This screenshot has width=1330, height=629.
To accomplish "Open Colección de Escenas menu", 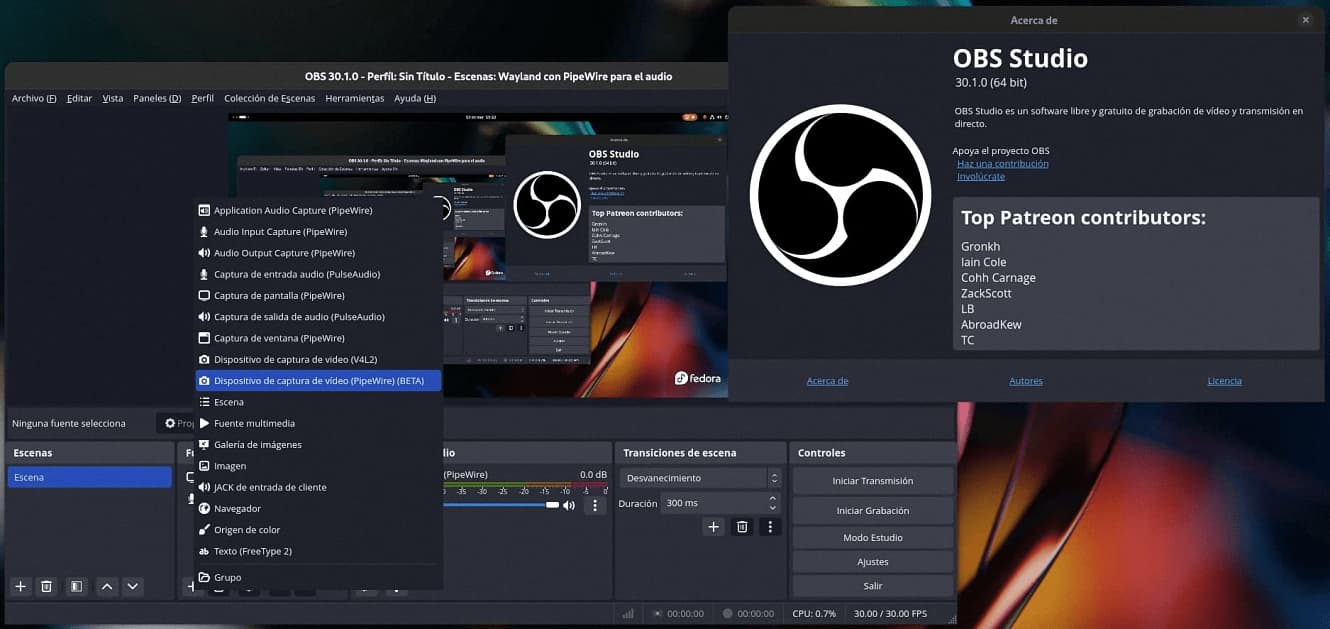I will click(x=269, y=98).
